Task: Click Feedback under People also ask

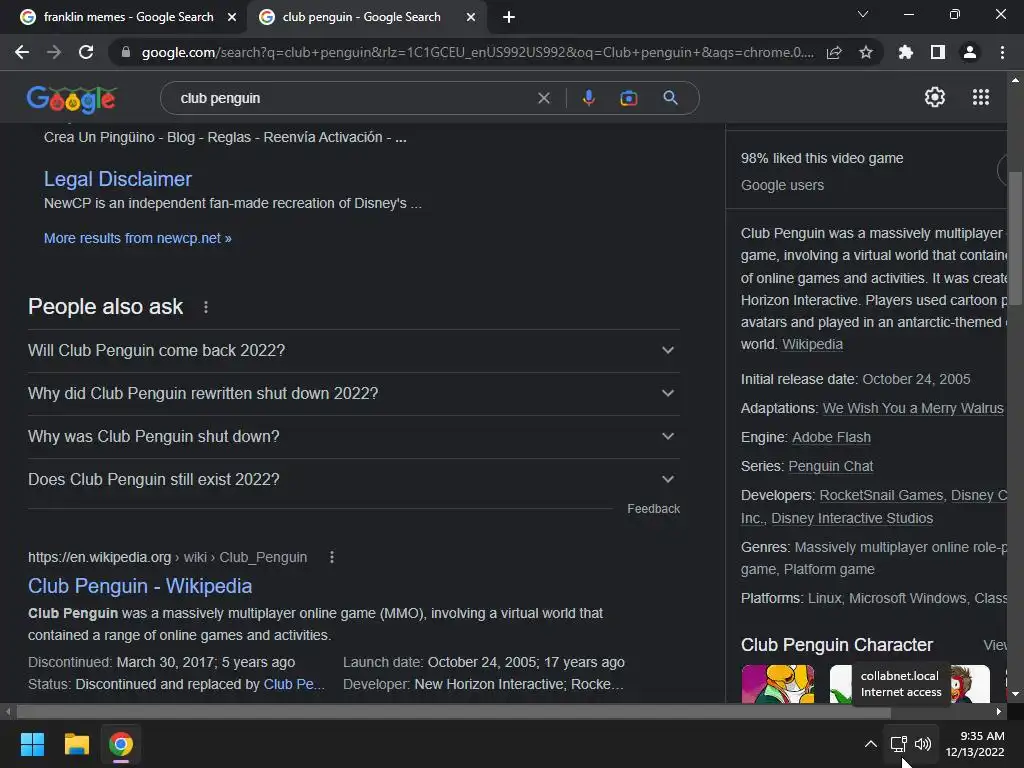Action: pos(653,509)
